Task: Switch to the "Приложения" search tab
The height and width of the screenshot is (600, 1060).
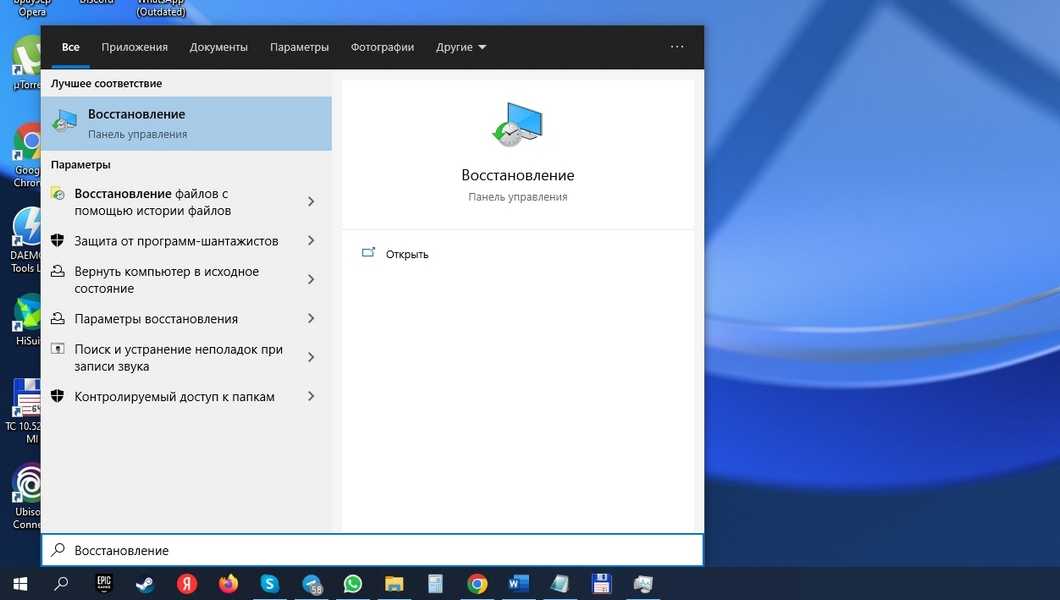Action: tap(134, 47)
